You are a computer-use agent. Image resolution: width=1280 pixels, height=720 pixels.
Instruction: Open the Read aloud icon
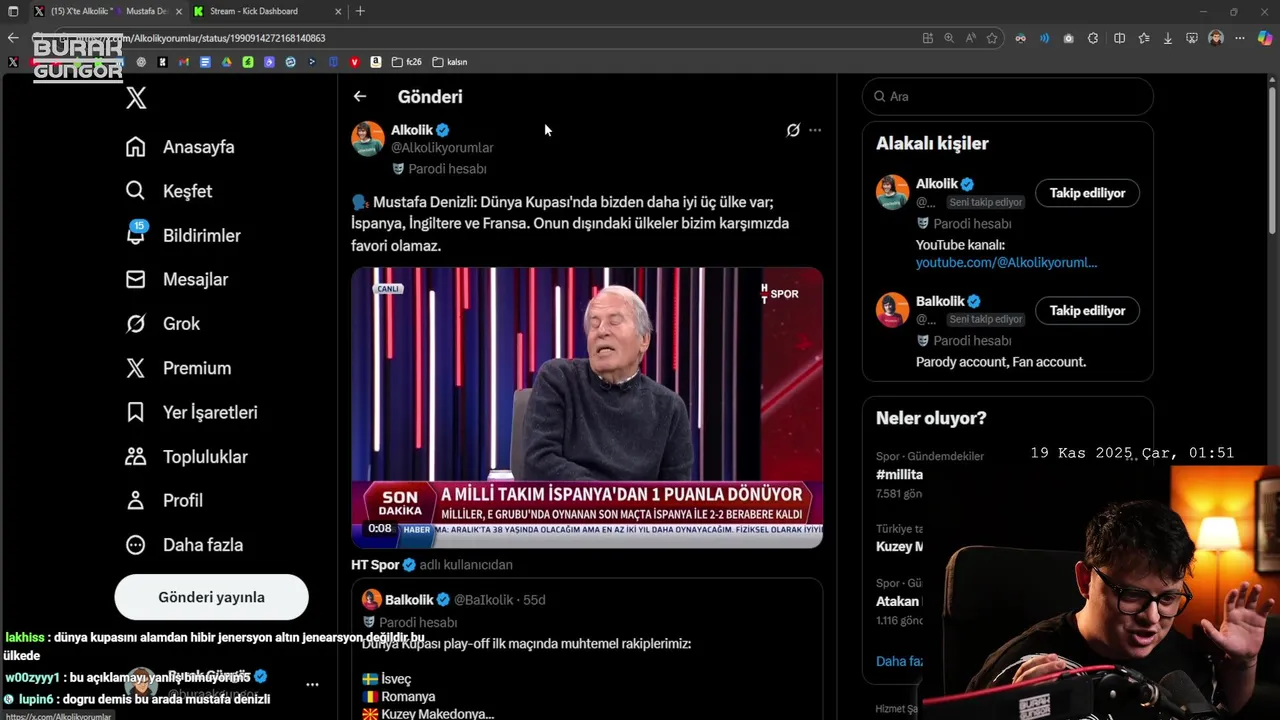(970, 38)
